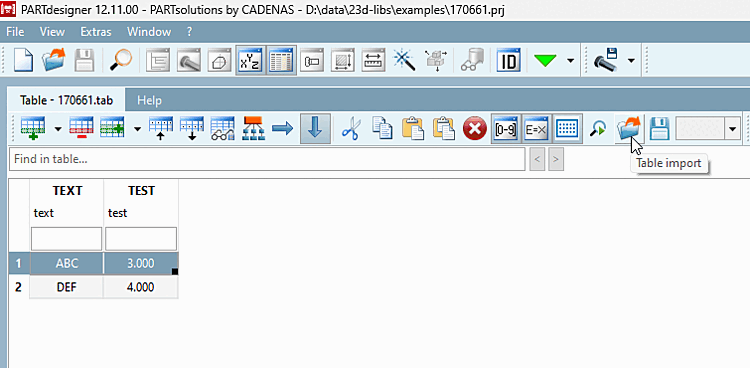This screenshot has height=368, width=750.
Task: Click the 3D block arrows transform icon
Action: click(435, 61)
